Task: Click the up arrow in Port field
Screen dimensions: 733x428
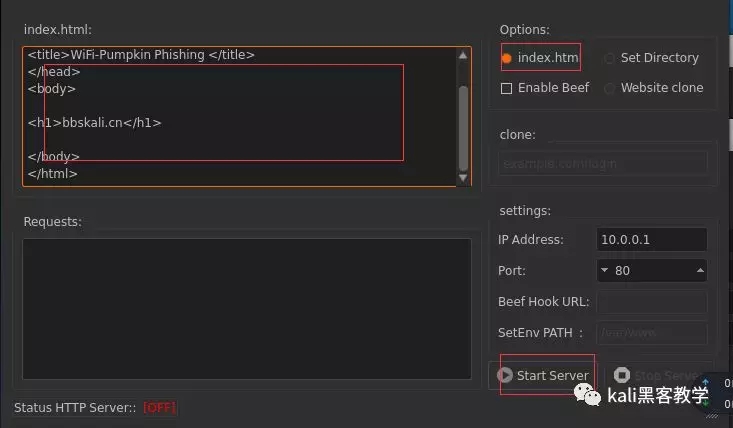Action: click(x=699, y=270)
